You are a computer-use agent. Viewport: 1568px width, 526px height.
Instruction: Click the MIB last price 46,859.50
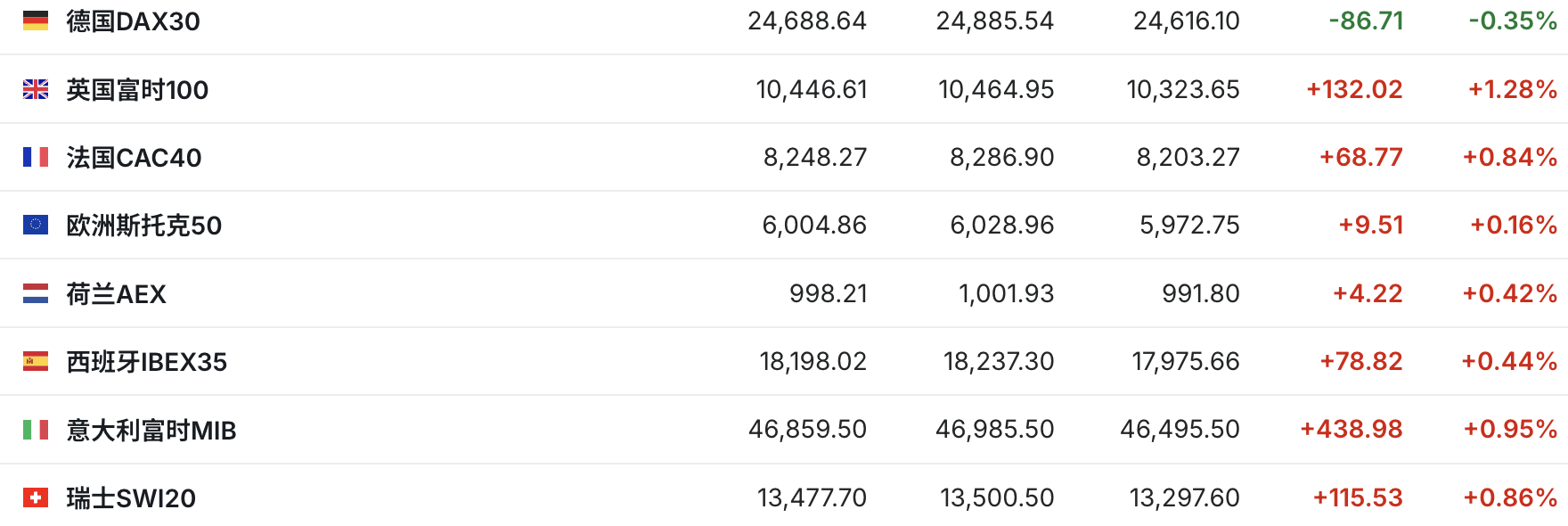coord(807,430)
